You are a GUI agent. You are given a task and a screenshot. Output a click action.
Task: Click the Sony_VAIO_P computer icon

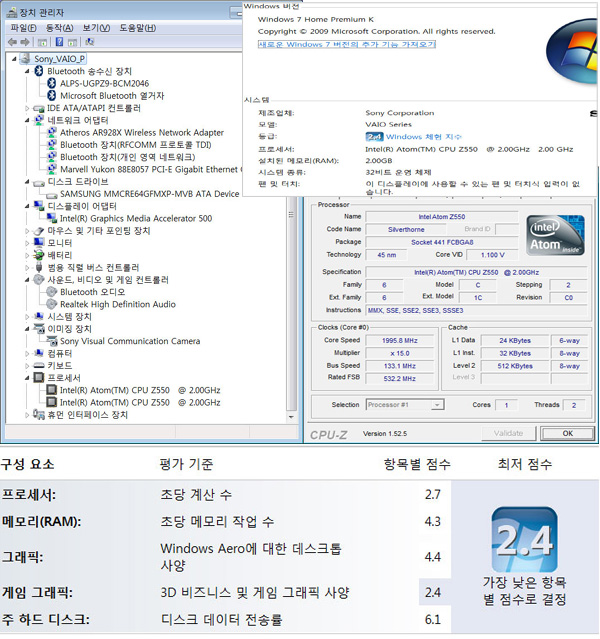(26, 59)
